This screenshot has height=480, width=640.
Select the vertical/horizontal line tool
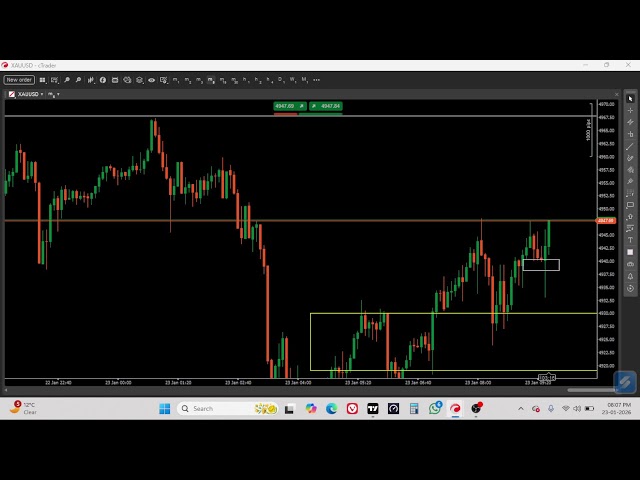[x=630, y=134]
